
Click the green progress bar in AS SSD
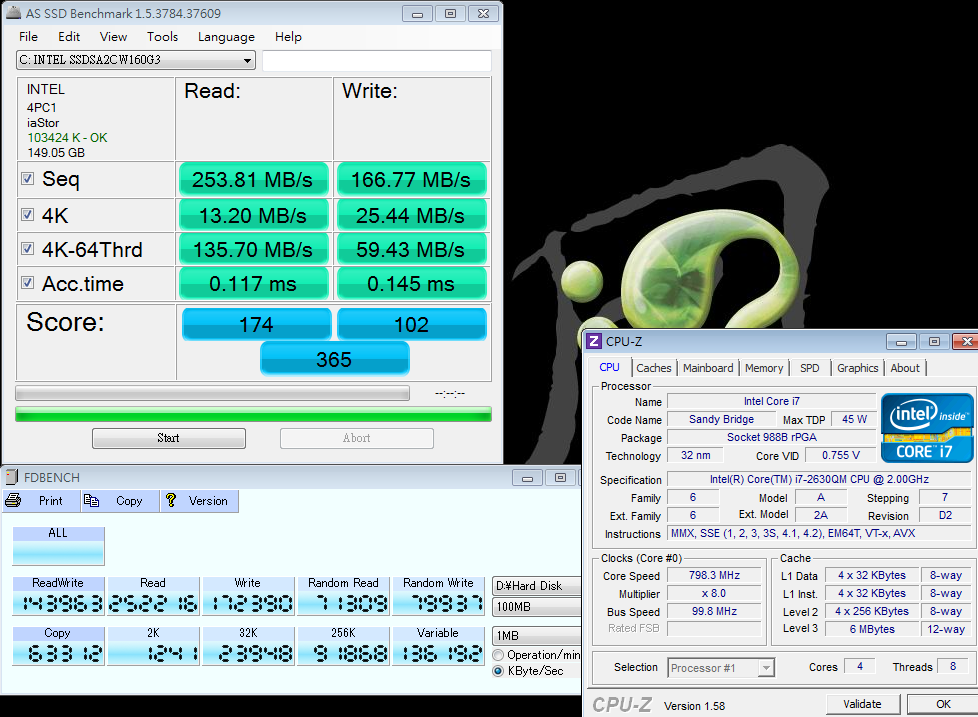pos(253,414)
